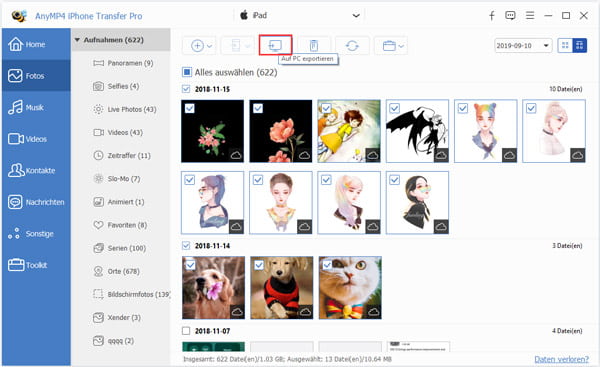600x367 pixels.
Task: Select the sleeping cartoon children thumbnail
Action: 349,131
